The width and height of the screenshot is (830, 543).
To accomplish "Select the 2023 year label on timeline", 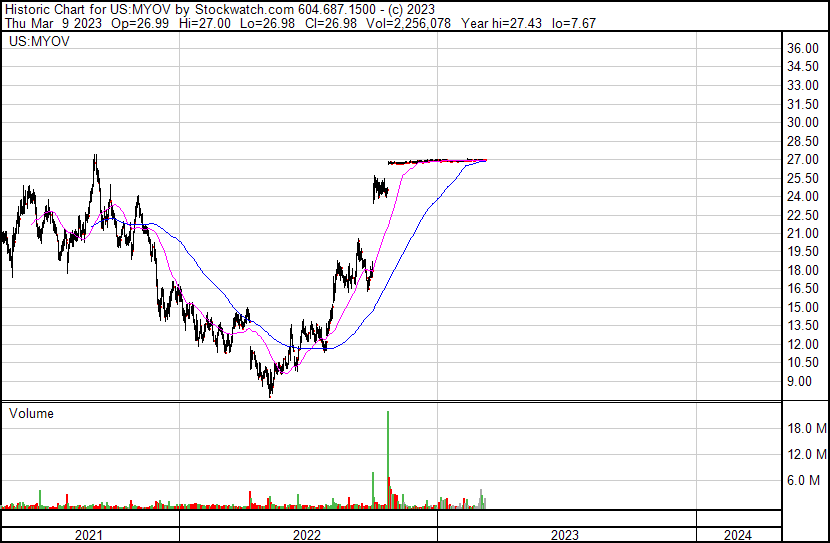I will coord(565,535).
